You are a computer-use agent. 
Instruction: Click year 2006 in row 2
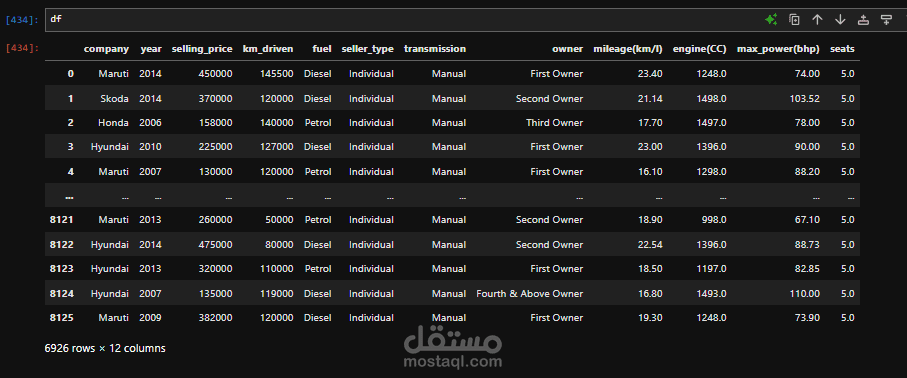pos(151,123)
